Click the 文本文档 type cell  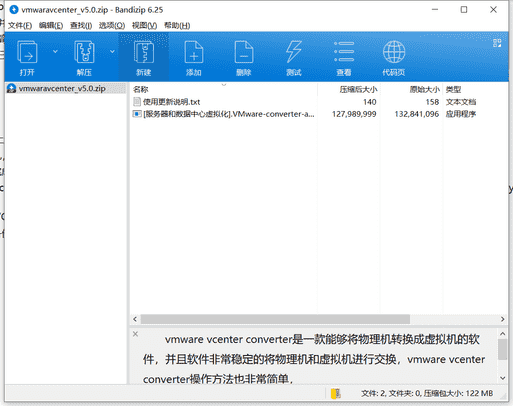(x=461, y=102)
